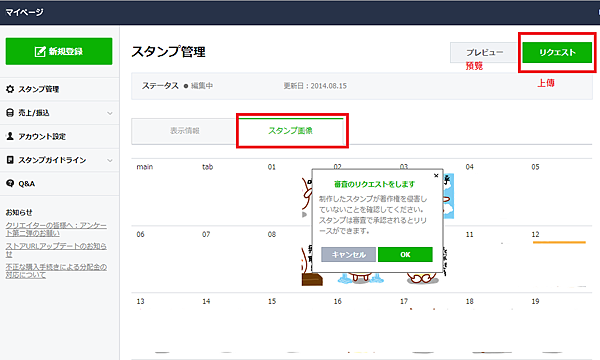Select sticker slot 07
The width and height of the screenshot is (600, 360).
coord(230,259)
